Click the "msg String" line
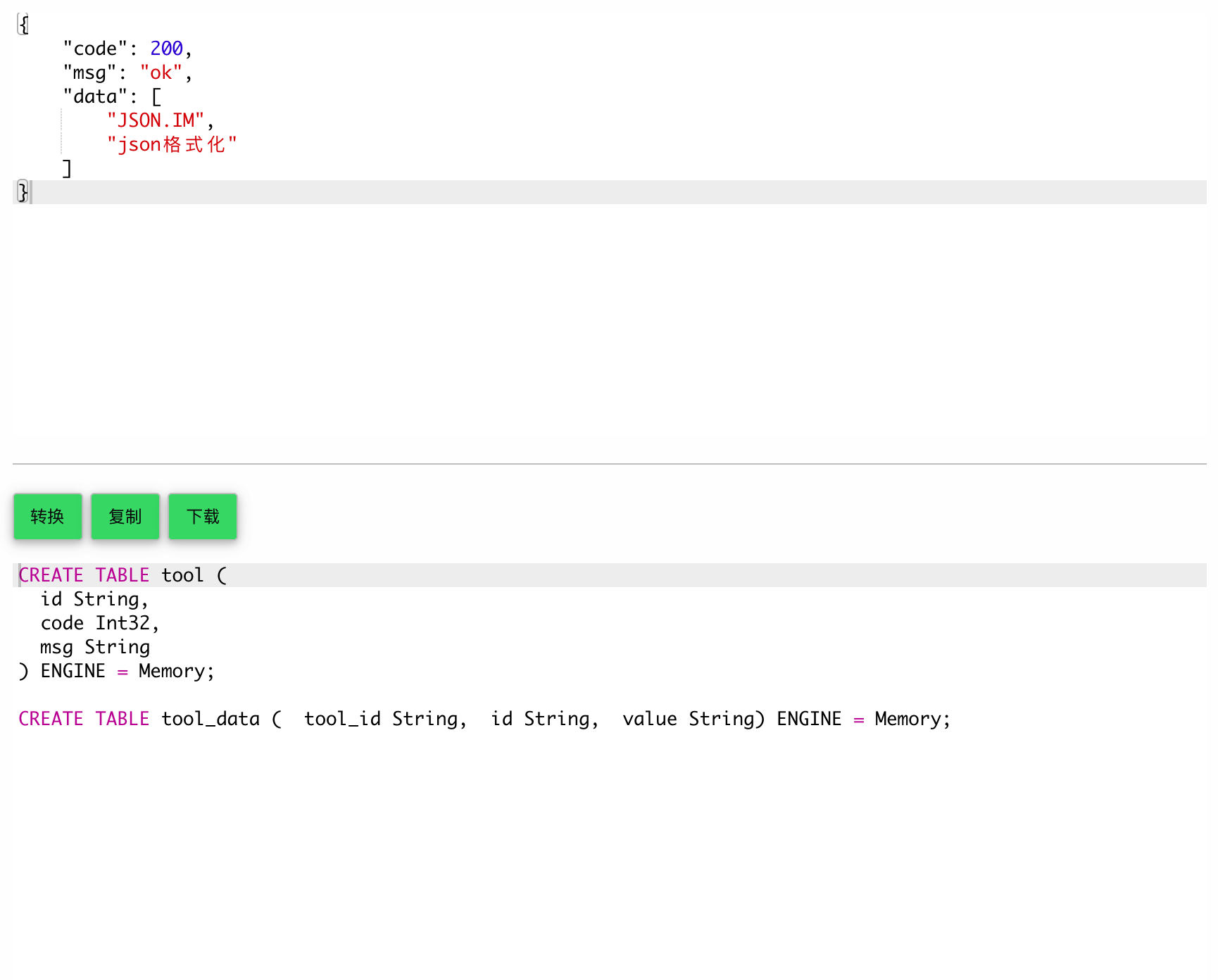1218x980 pixels. [95, 647]
